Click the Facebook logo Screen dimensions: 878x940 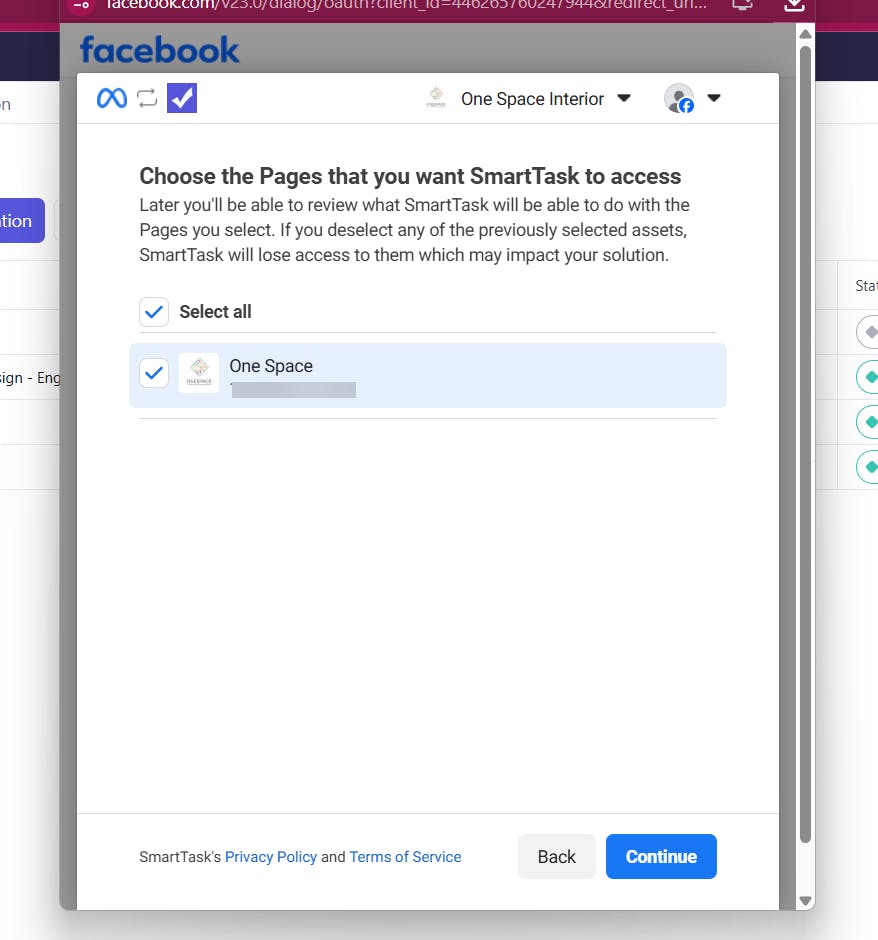[x=159, y=49]
